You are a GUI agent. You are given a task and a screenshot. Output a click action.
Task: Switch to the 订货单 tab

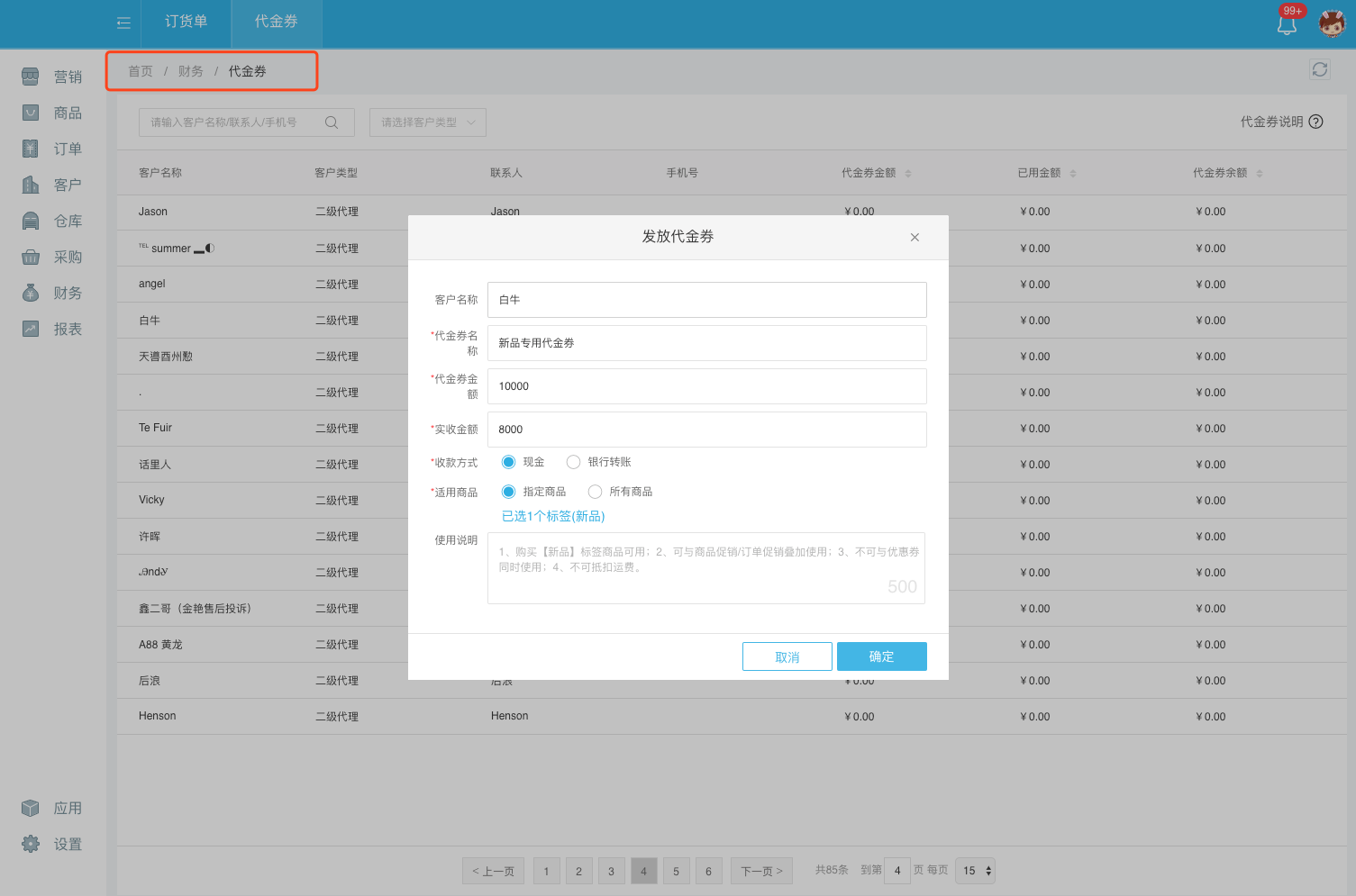(186, 22)
